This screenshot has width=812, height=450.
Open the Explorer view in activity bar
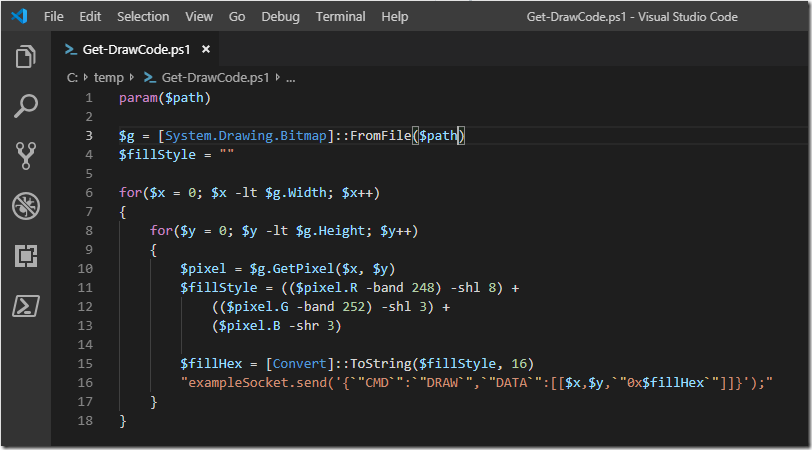tap(26, 56)
